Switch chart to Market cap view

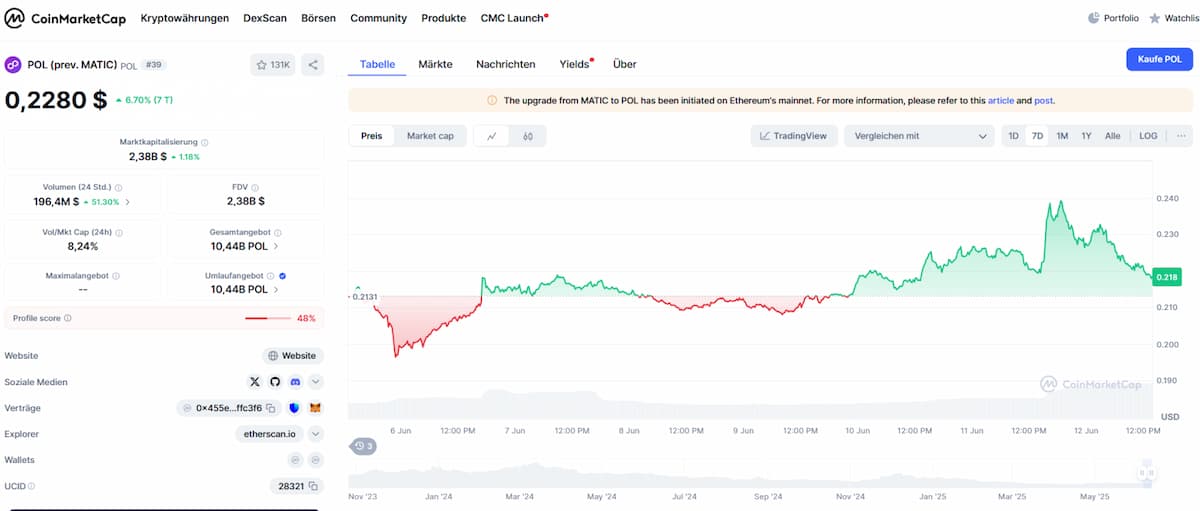tap(430, 136)
